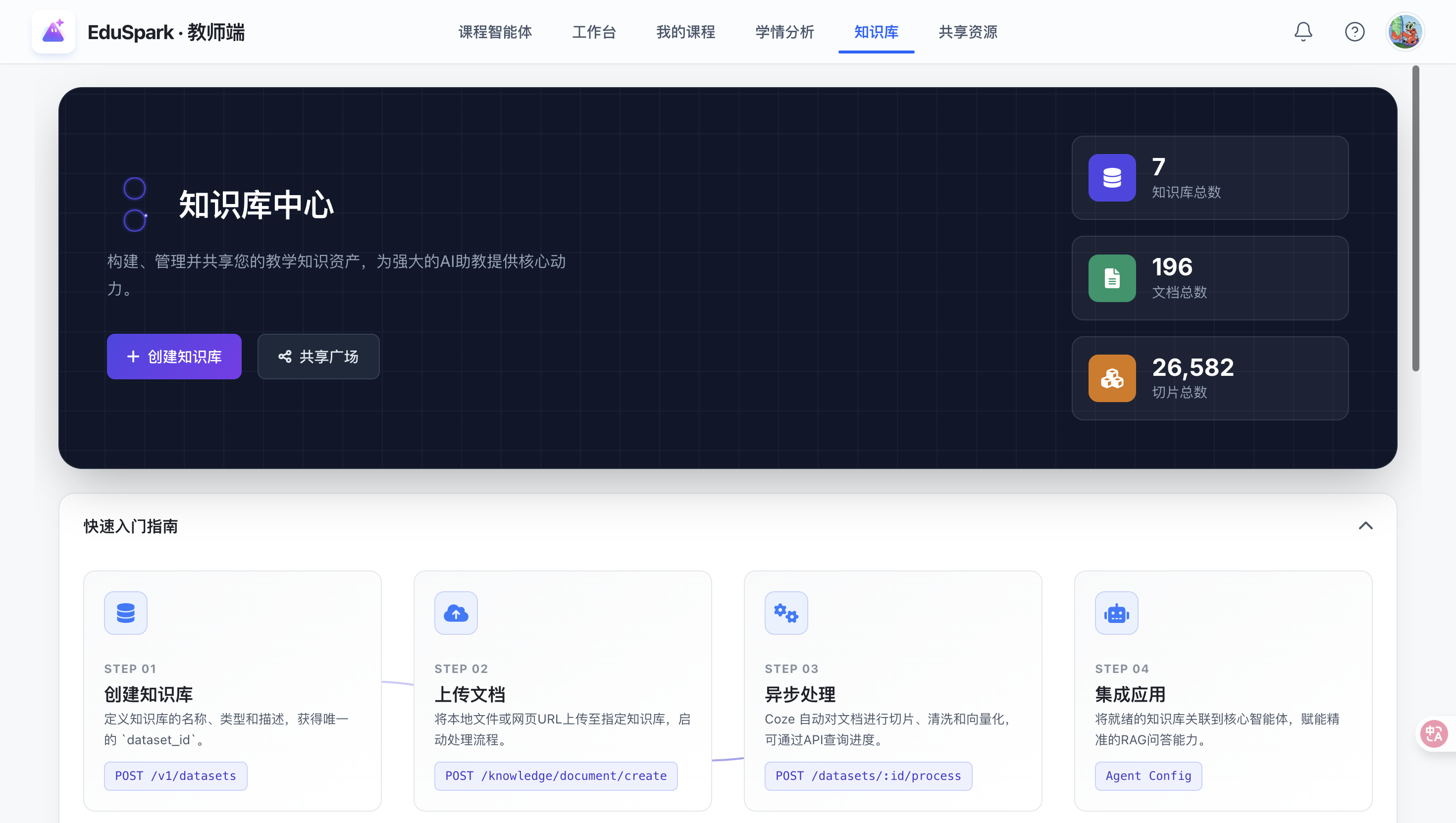
Task: Navigate to the 共享资源 tab
Action: 968,32
